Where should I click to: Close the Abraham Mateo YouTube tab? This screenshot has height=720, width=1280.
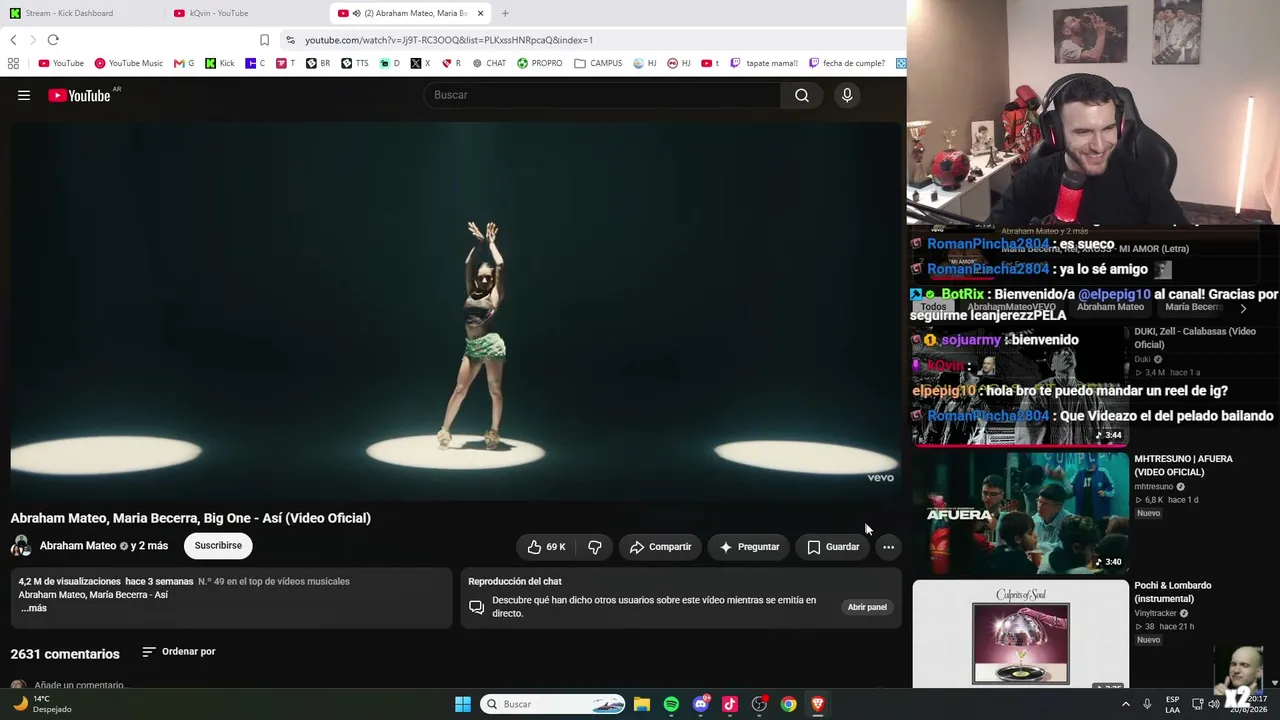point(480,13)
